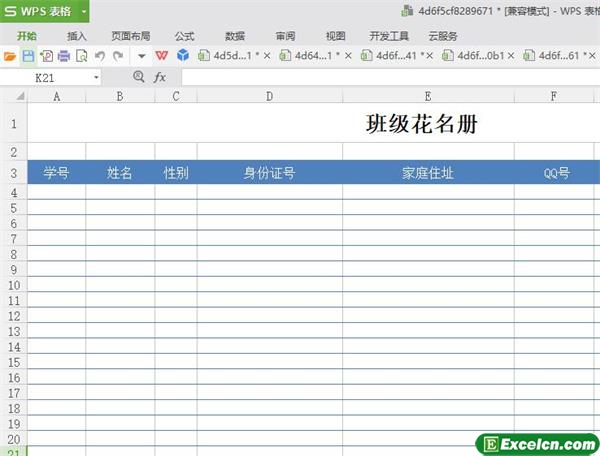Close the 4d6f...0b1 document tab

[511, 56]
